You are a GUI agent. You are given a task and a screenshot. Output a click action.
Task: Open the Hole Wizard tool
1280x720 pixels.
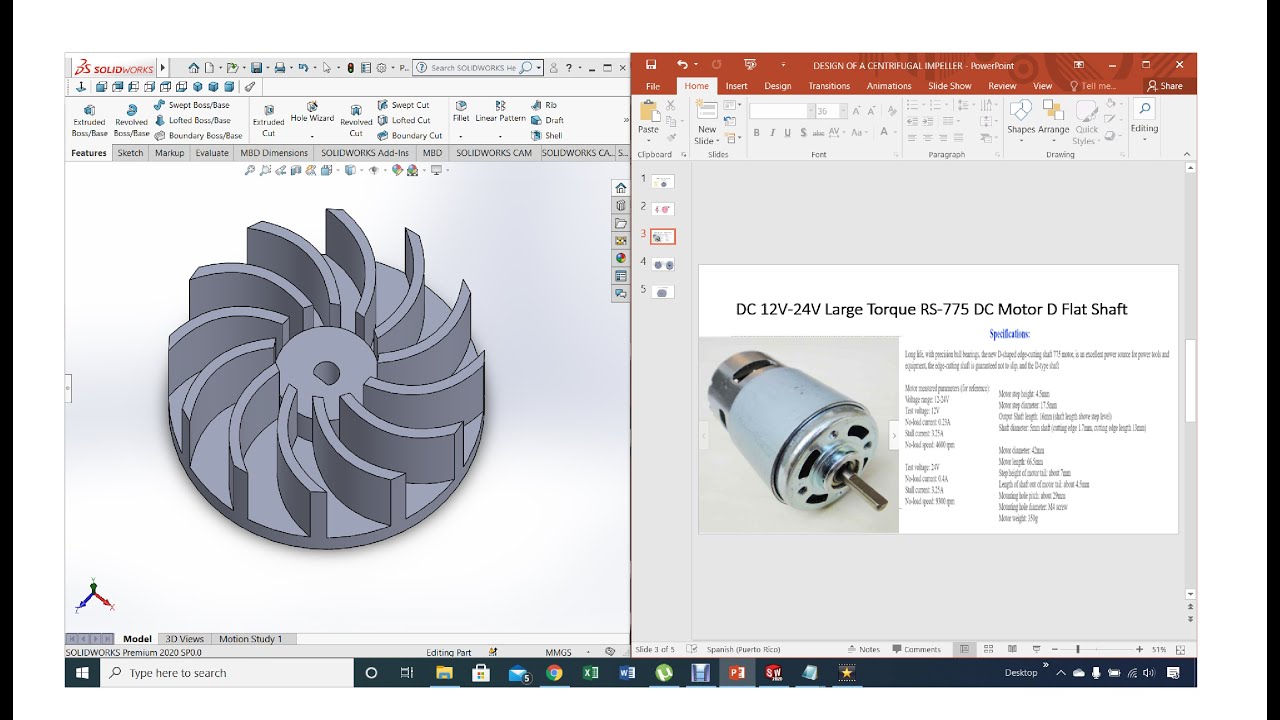point(312,111)
